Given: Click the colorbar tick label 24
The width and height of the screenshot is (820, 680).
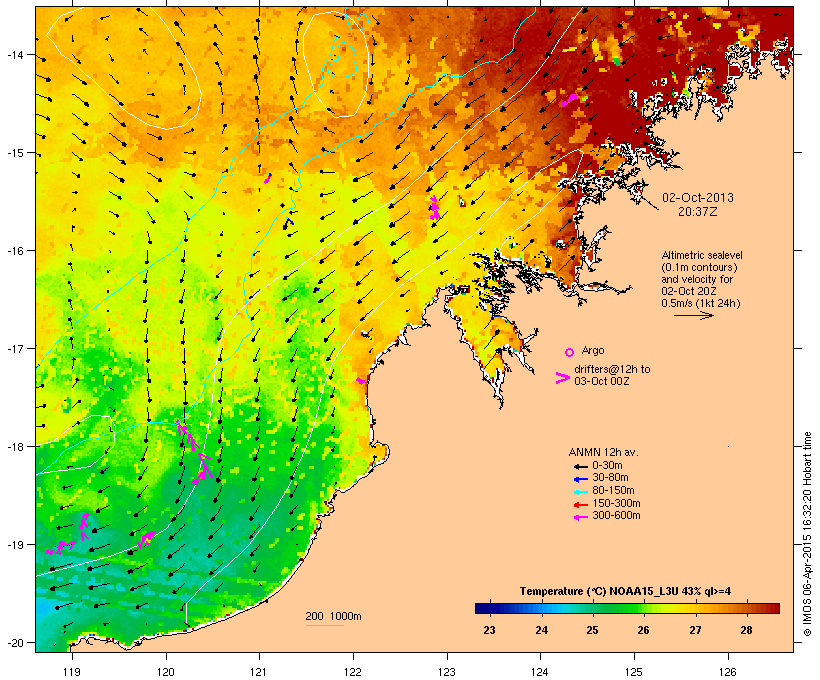Looking at the screenshot, I should tap(541, 630).
